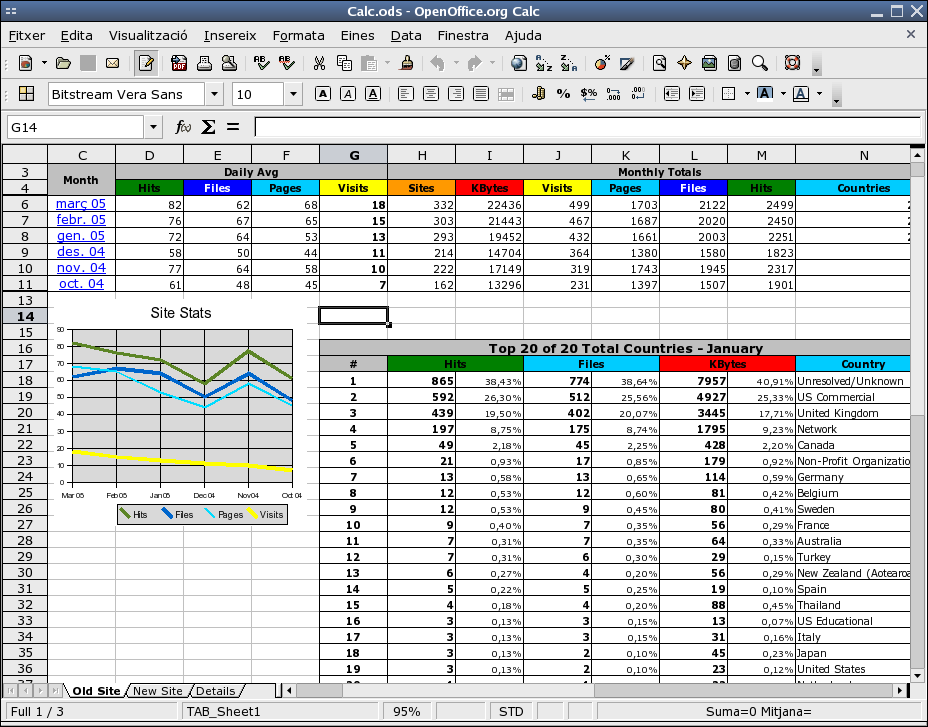The width and height of the screenshot is (928, 727).
Task: Toggle AutoSpellcheck
Action: (x=286, y=63)
